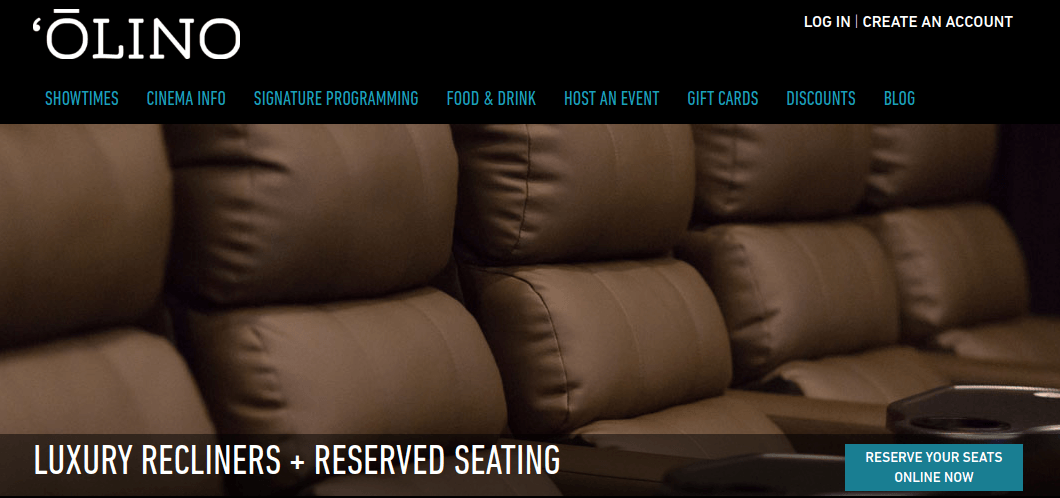Go to CINEMA INFO
The height and width of the screenshot is (498, 1060).
[186, 99]
